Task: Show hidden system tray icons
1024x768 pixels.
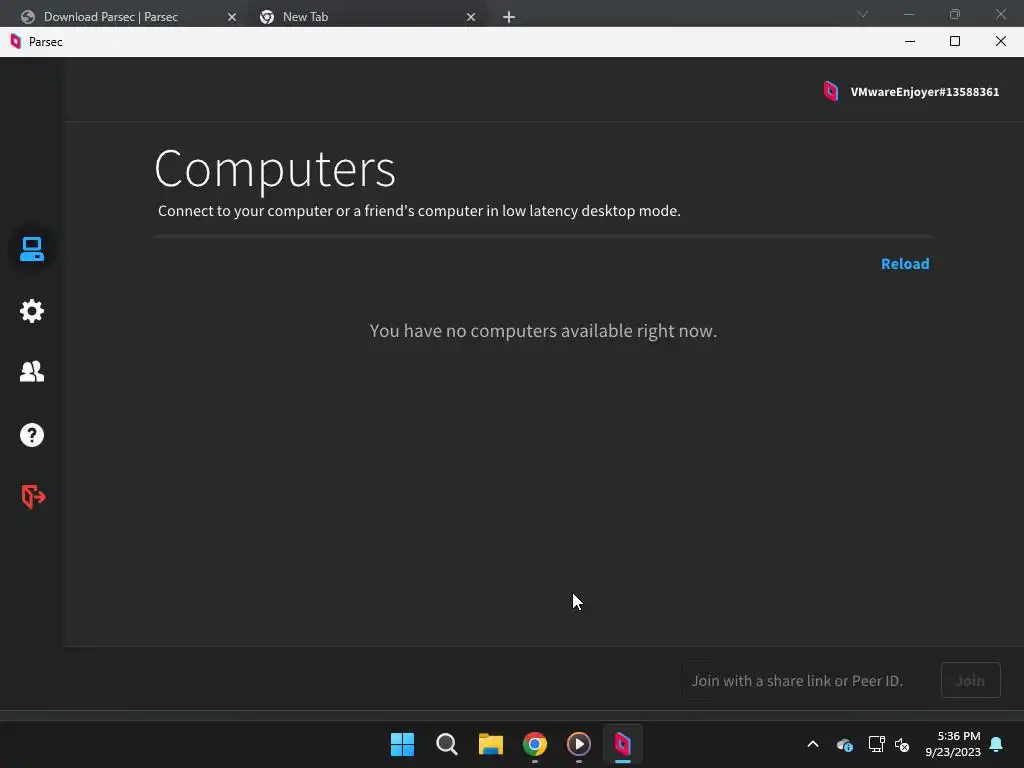Action: point(812,744)
